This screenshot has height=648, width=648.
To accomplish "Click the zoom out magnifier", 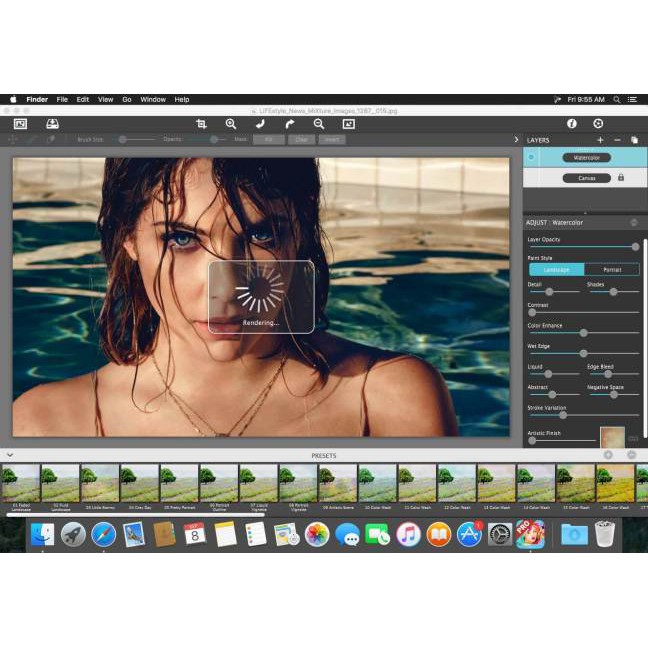I will [319, 124].
